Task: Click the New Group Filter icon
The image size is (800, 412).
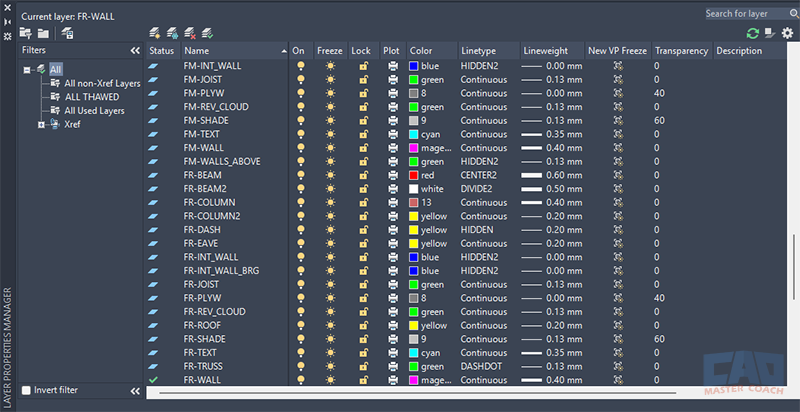Action: click(x=43, y=33)
